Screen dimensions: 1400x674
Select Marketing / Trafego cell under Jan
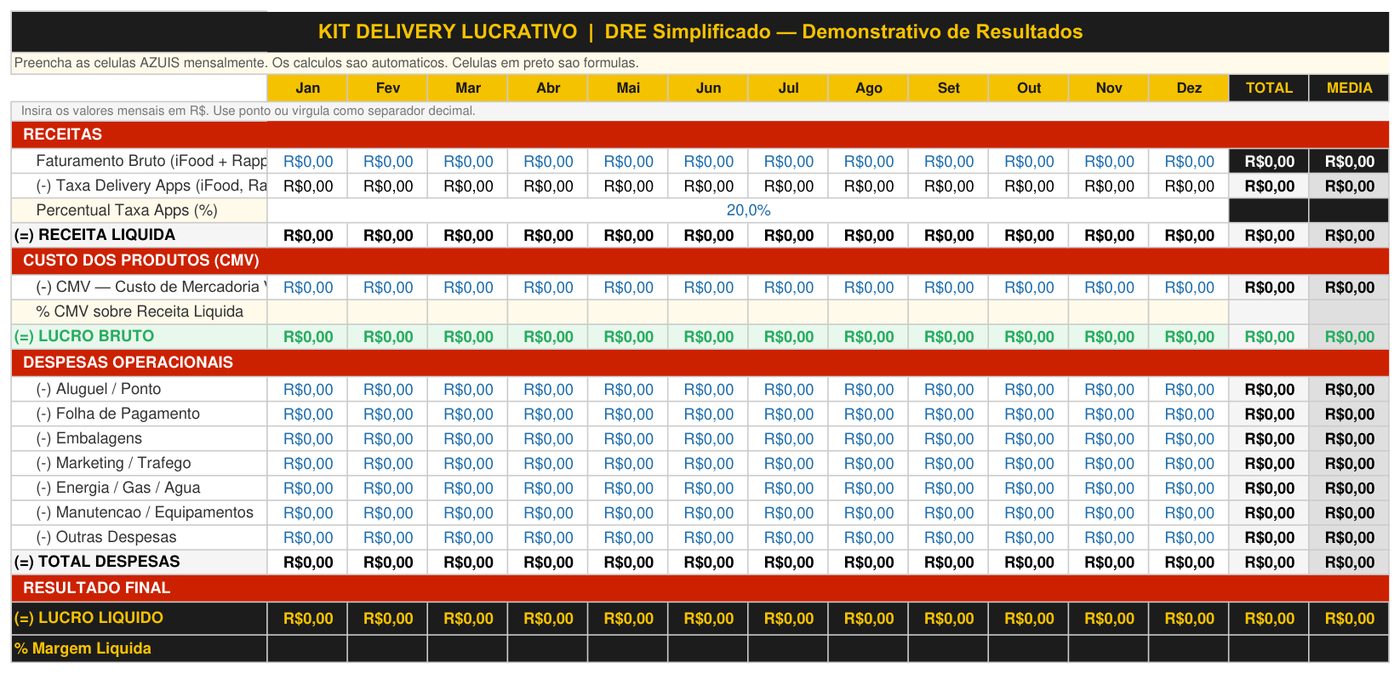pos(308,463)
